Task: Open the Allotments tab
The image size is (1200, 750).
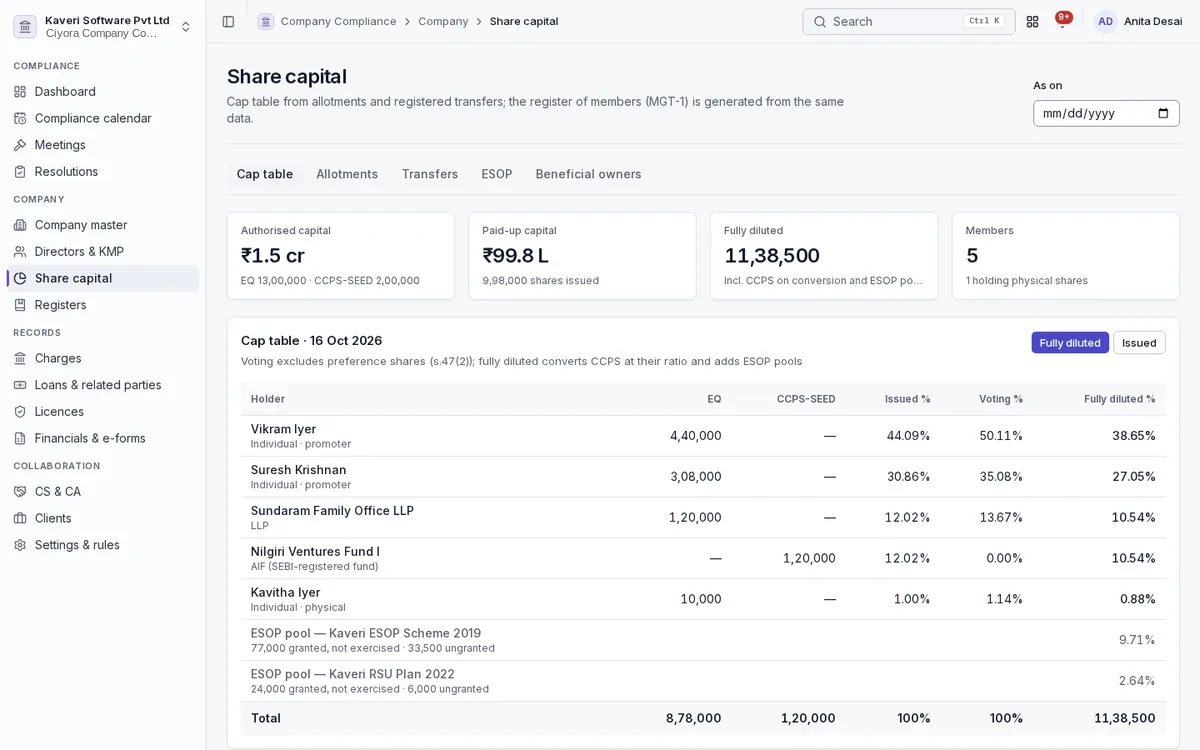Action: (x=347, y=174)
